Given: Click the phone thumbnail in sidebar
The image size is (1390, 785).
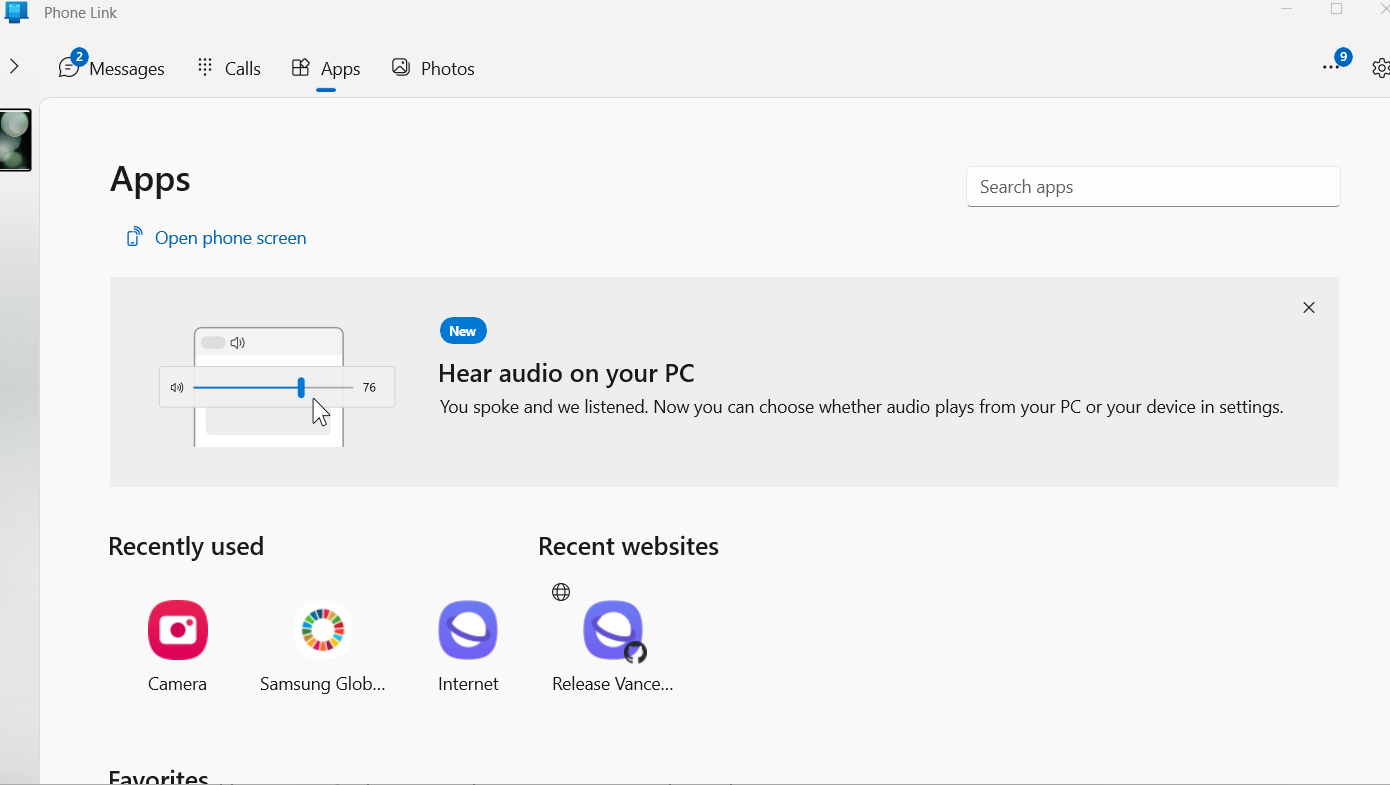Looking at the screenshot, I should coord(16,140).
